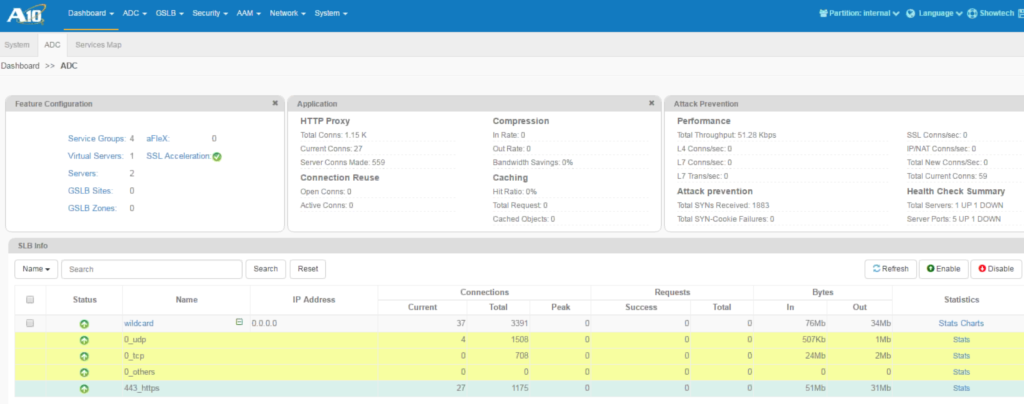Toggle the select-all checkbox in table header
The width and height of the screenshot is (1024, 404).
30,299
